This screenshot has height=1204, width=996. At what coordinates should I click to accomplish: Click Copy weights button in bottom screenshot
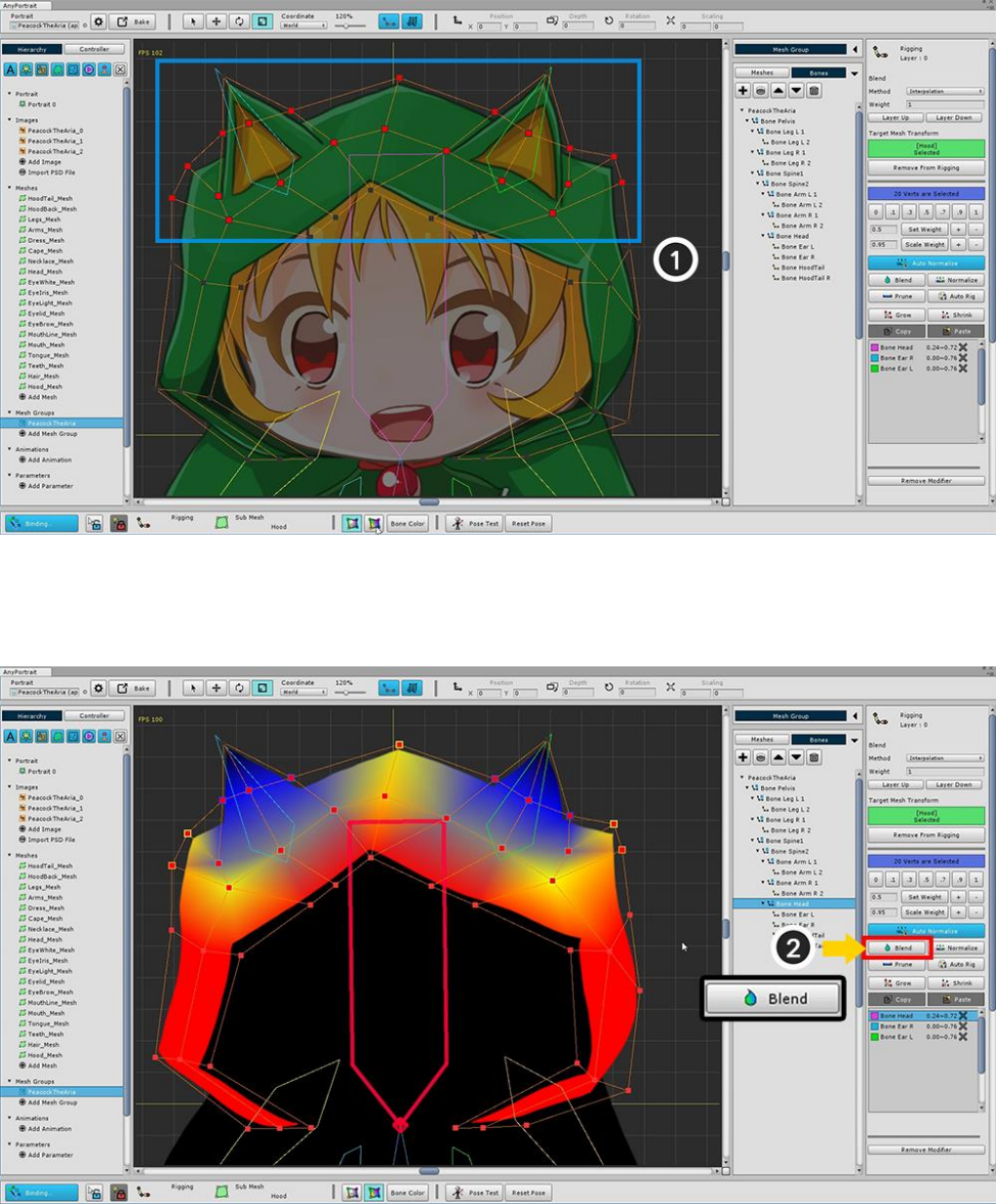(896, 999)
